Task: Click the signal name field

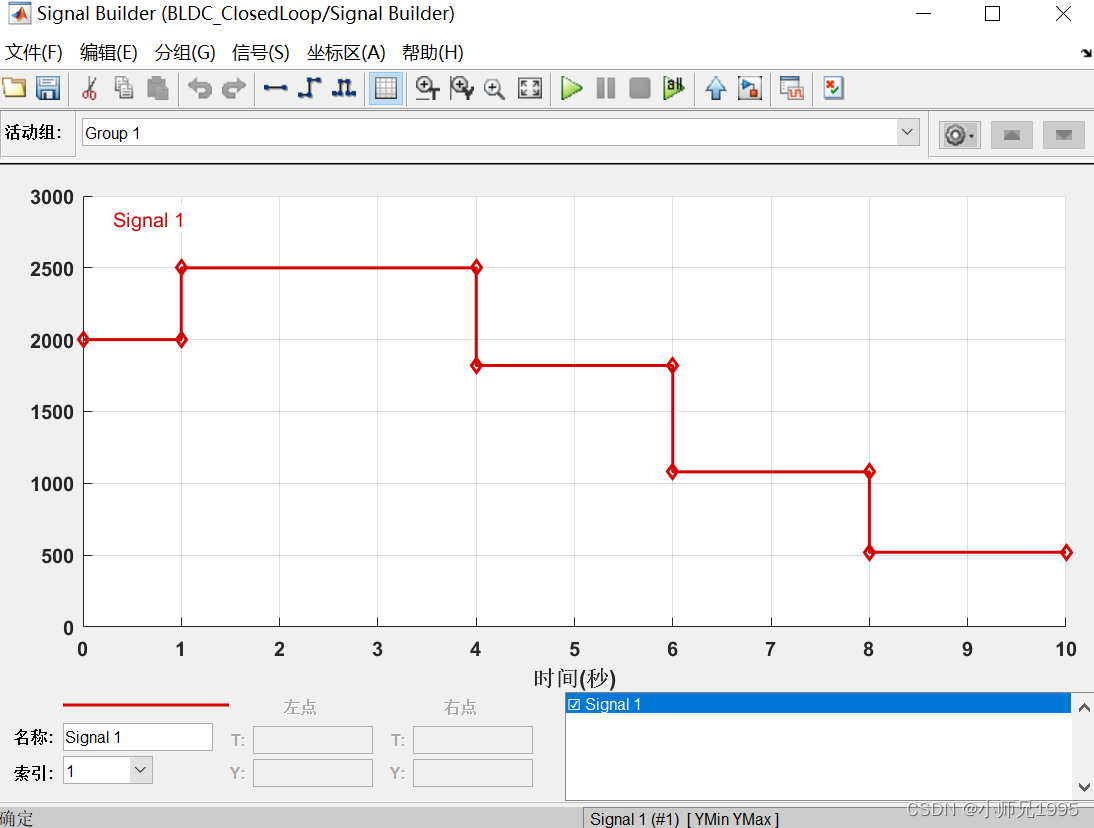Action: coord(137,737)
